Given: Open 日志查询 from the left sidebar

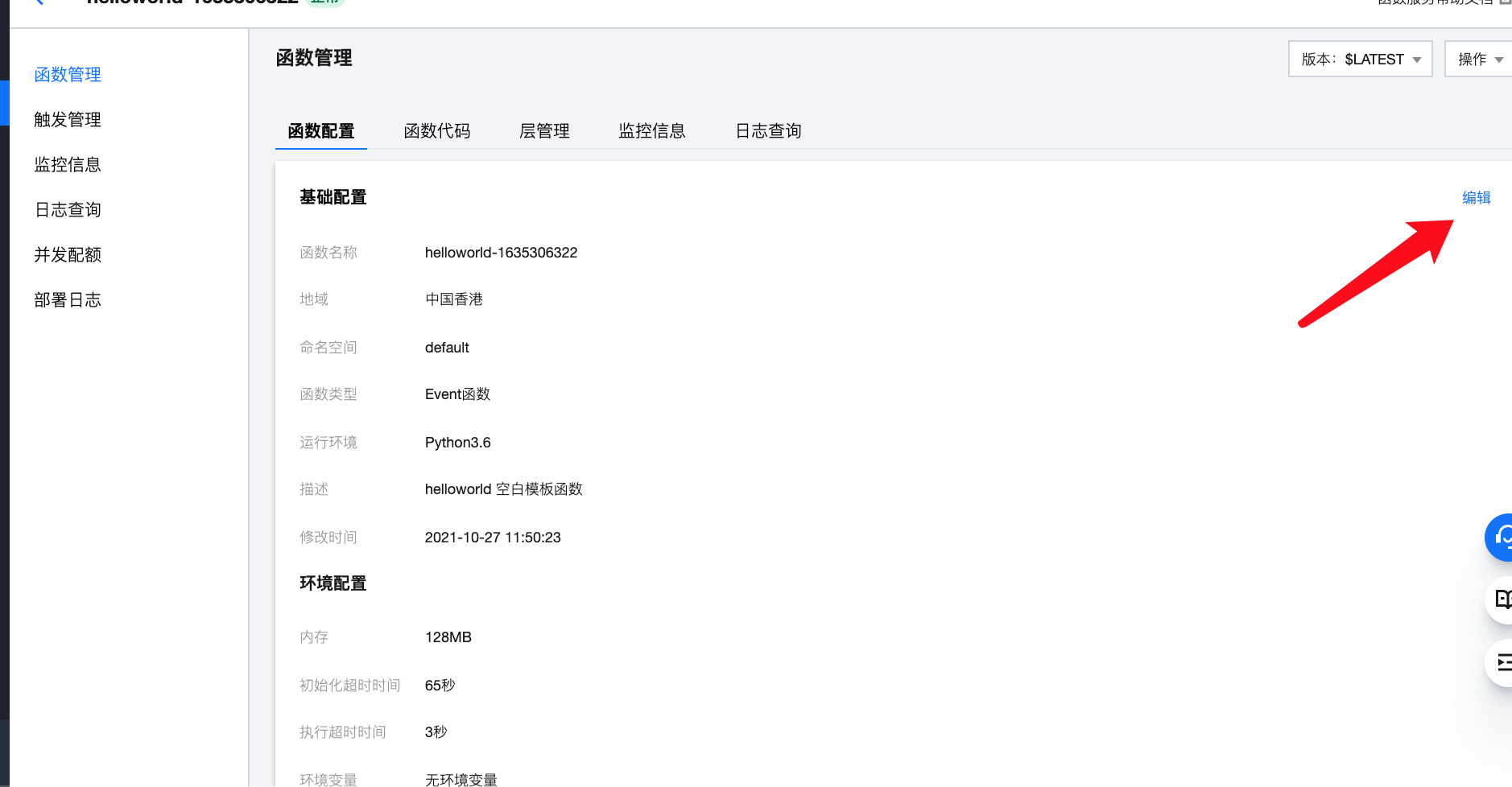Looking at the screenshot, I should click(x=68, y=210).
